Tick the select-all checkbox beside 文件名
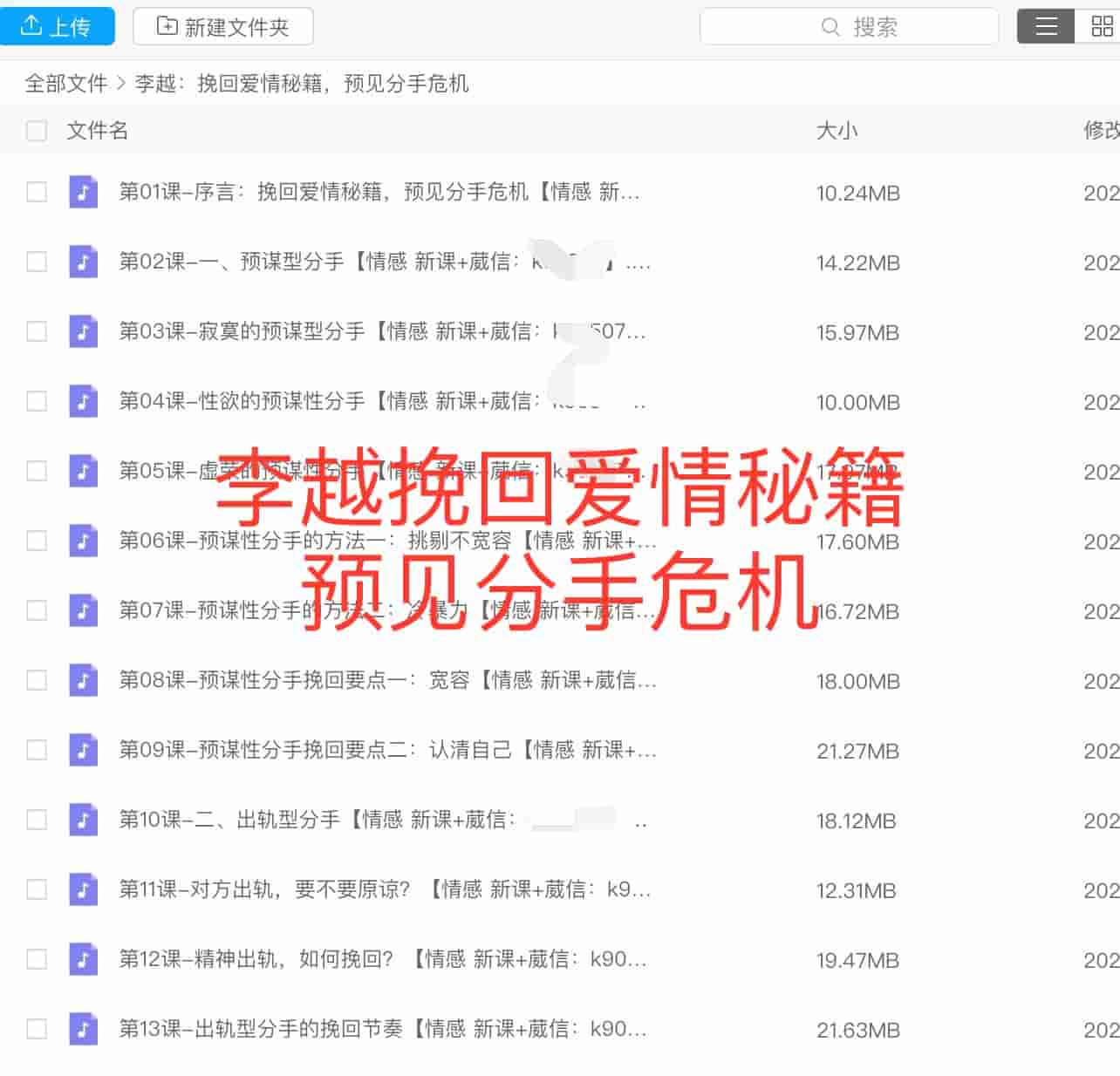Image resolution: width=1120 pixels, height=1076 pixels. [x=37, y=131]
